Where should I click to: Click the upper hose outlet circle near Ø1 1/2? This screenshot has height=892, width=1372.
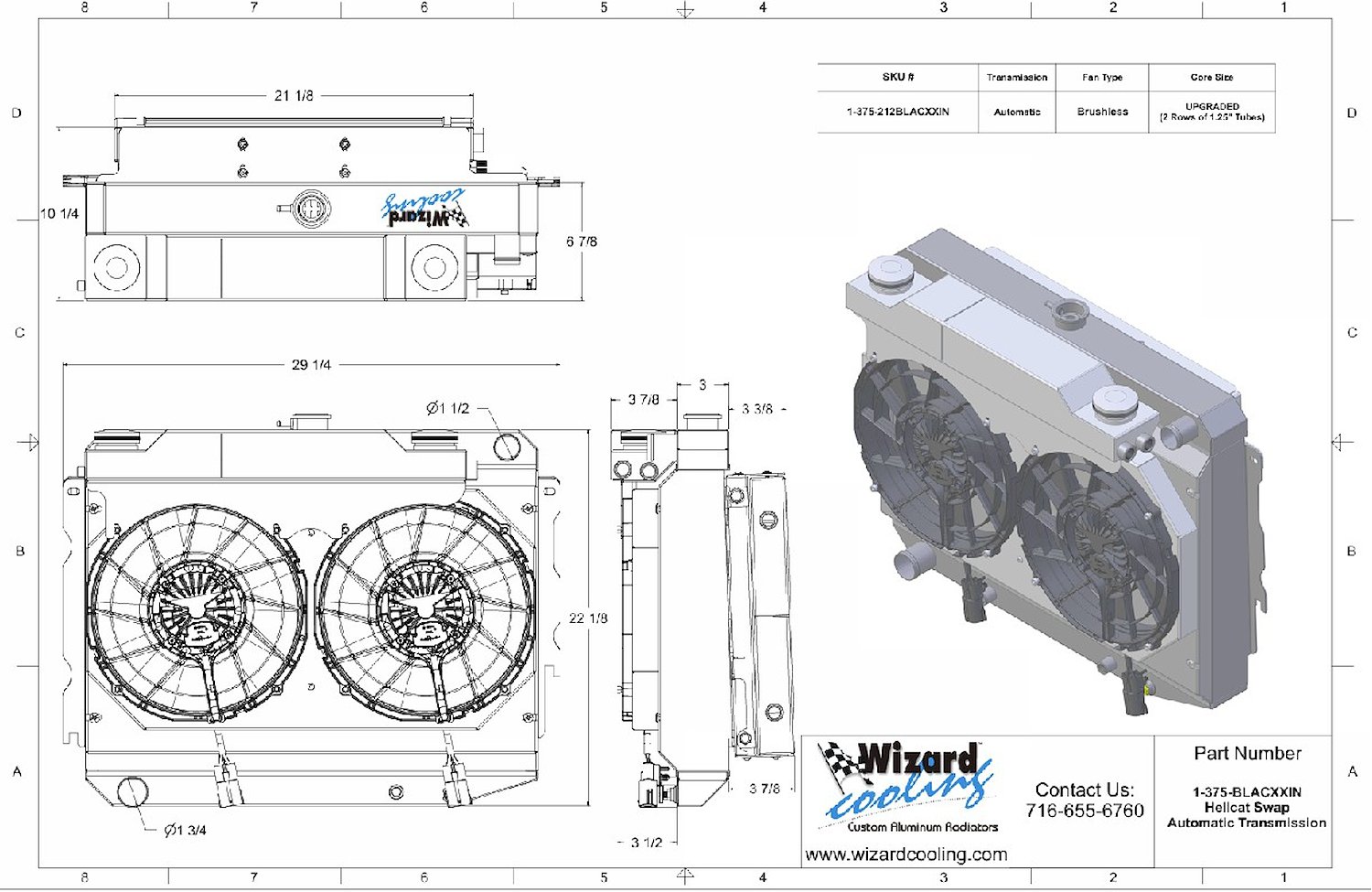(x=507, y=446)
